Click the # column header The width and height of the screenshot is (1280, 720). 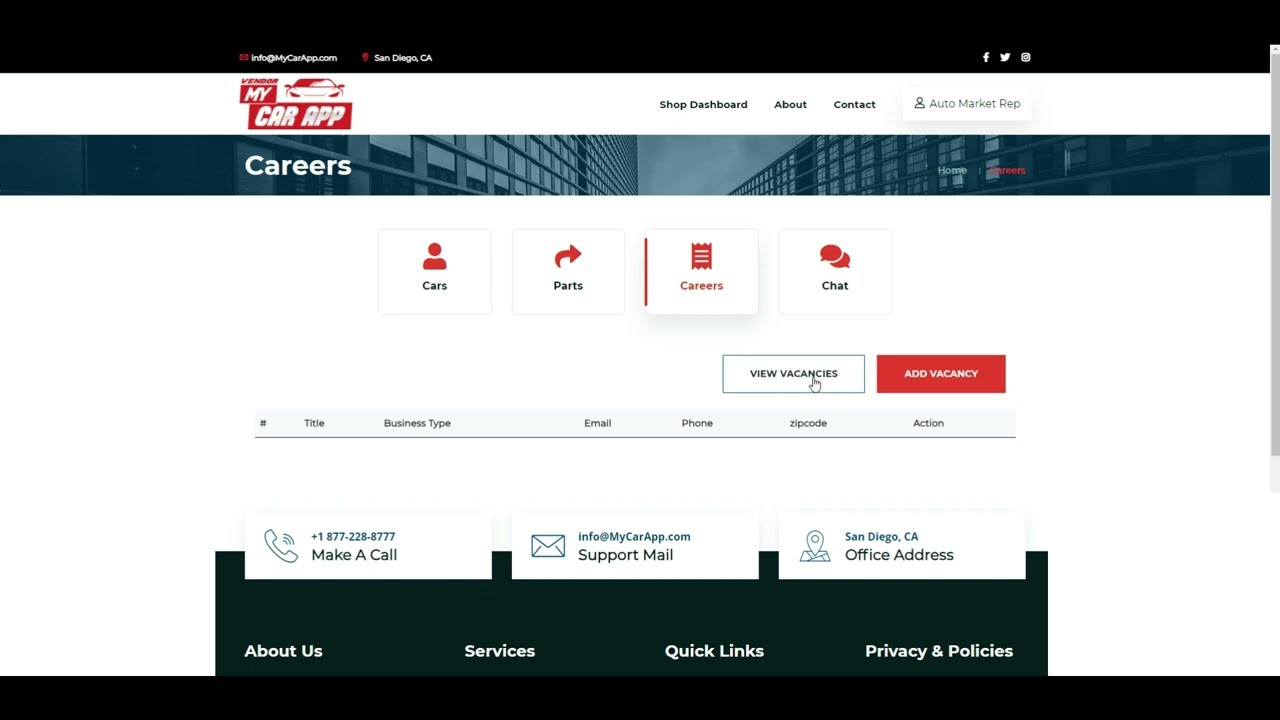[263, 423]
